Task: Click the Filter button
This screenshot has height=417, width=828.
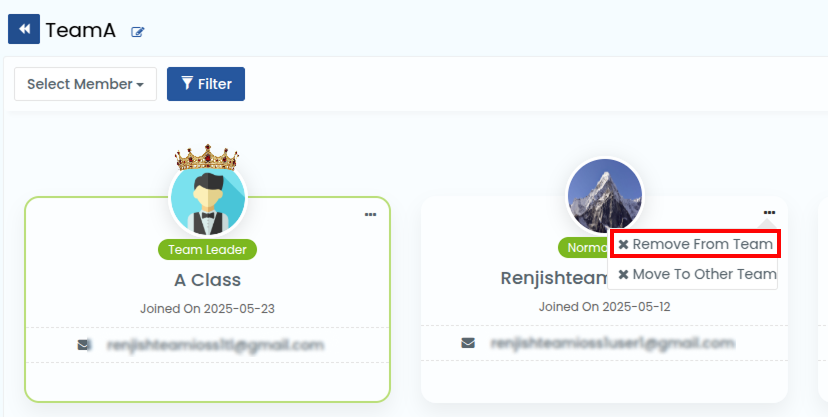Action: (x=206, y=84)
